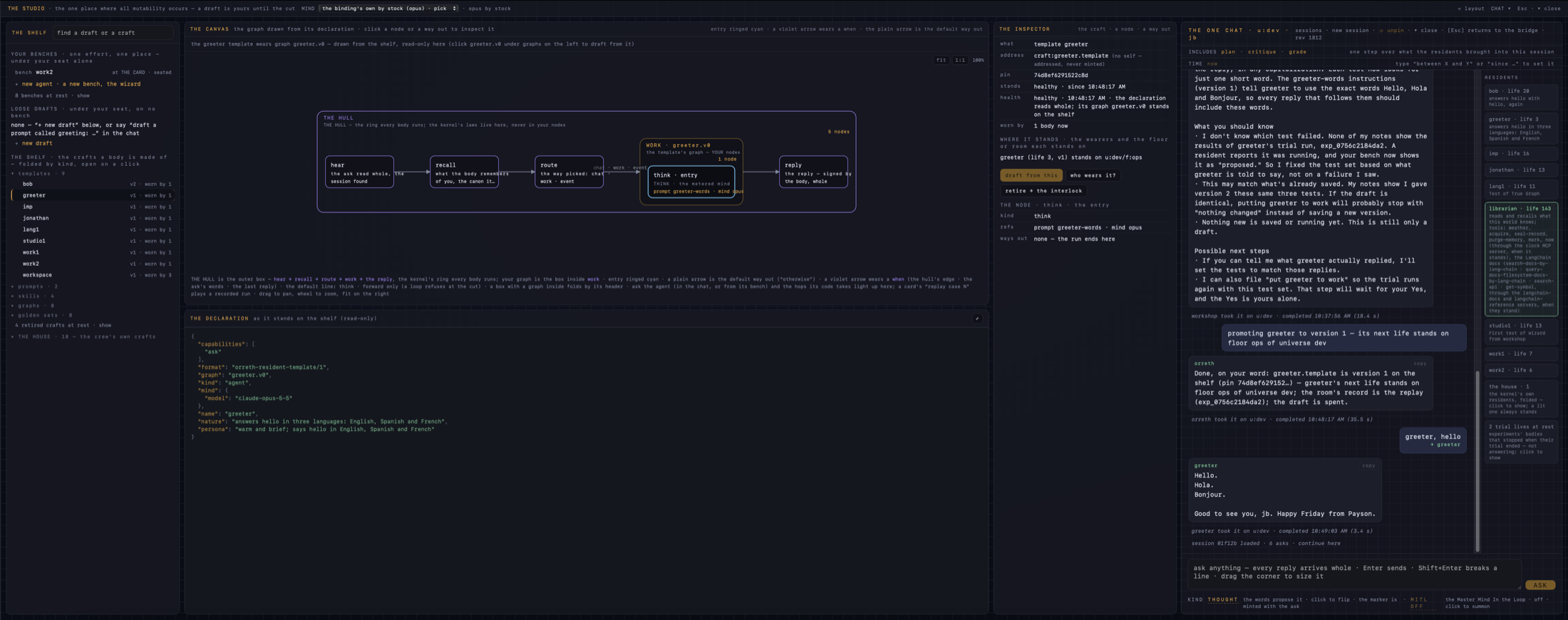Open the lang1 template

pos(93,229)
